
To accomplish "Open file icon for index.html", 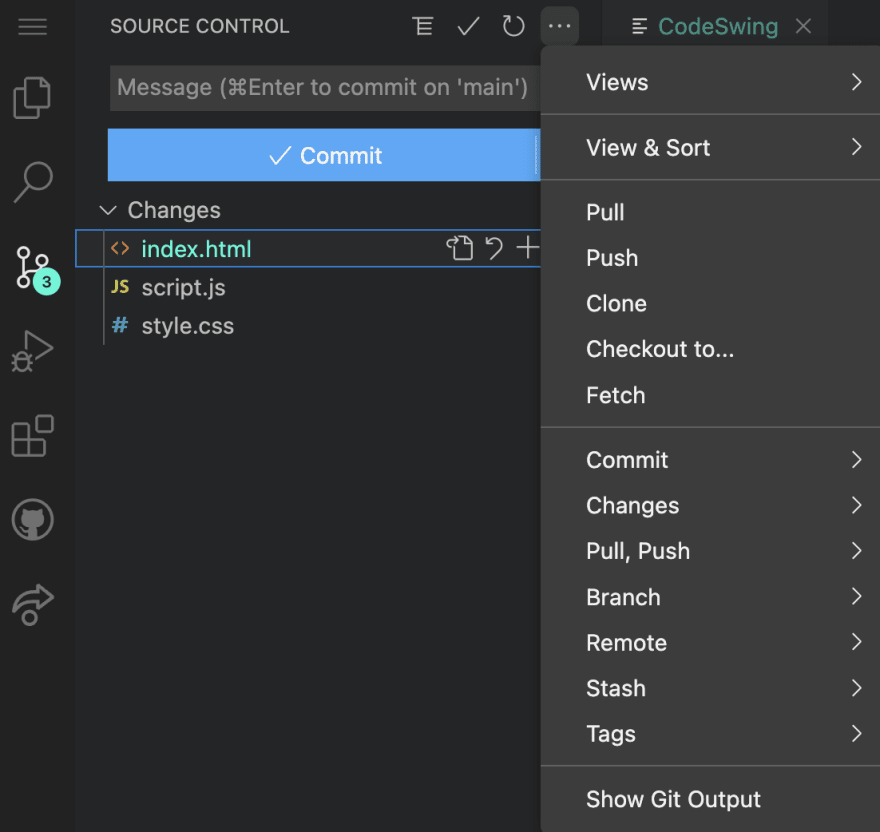I will click(459, 248).
